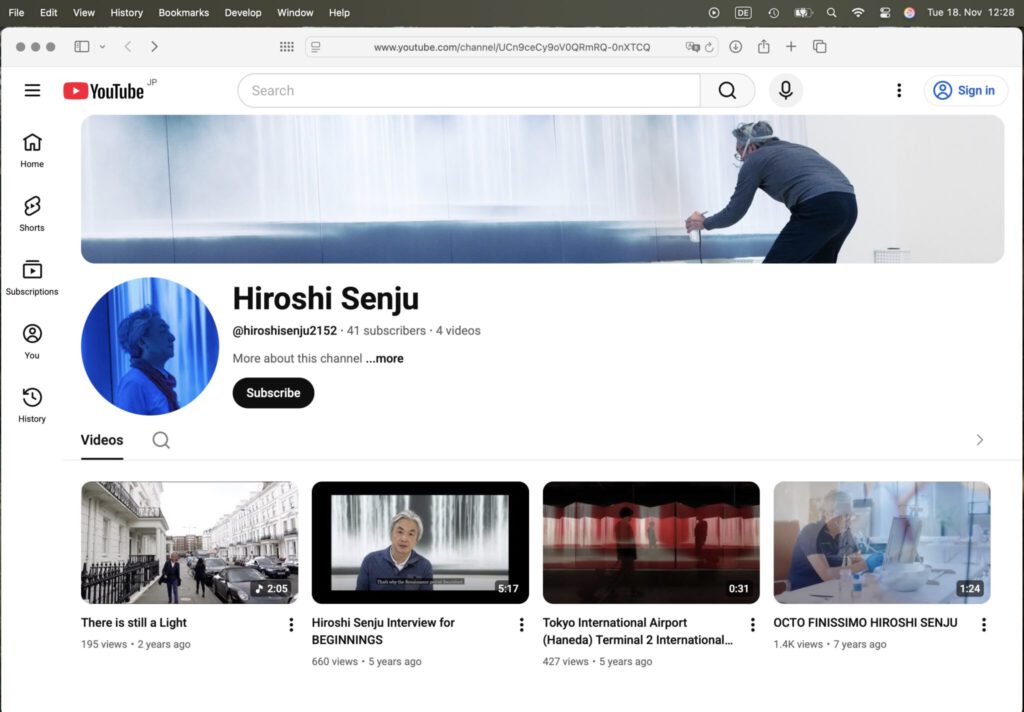Search within channel using magnifier icon
Viewport: 1024px width, 712px height.
[x=161, y=440]
